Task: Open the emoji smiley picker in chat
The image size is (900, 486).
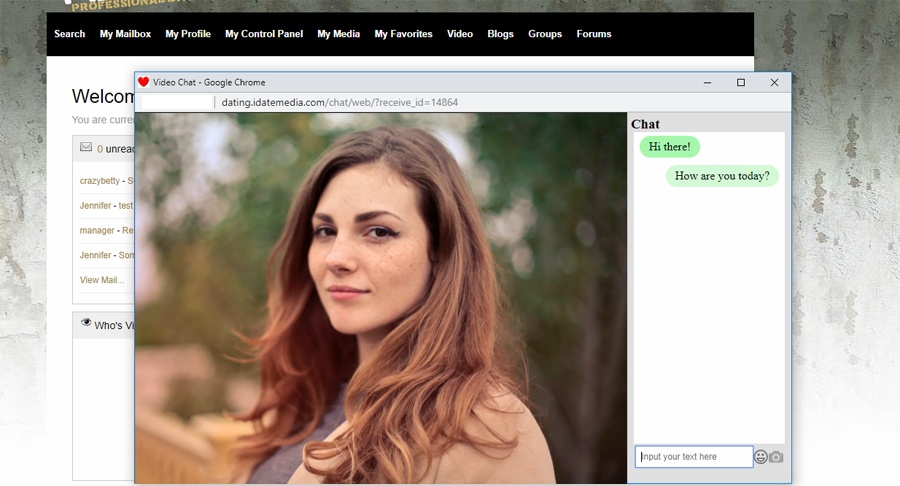Action: (761, 457)
